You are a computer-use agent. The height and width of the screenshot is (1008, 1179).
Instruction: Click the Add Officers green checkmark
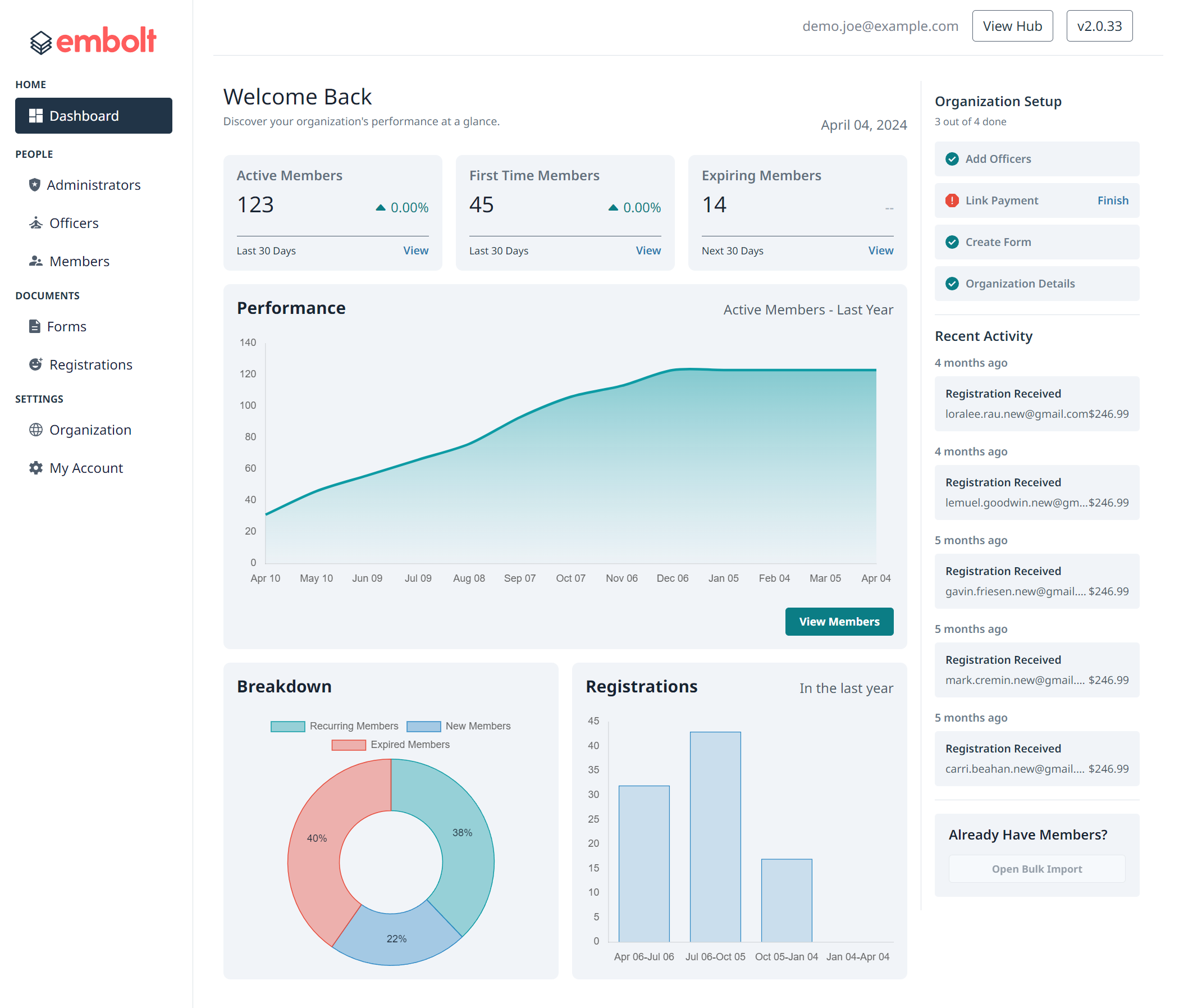[x=952, y=159]
